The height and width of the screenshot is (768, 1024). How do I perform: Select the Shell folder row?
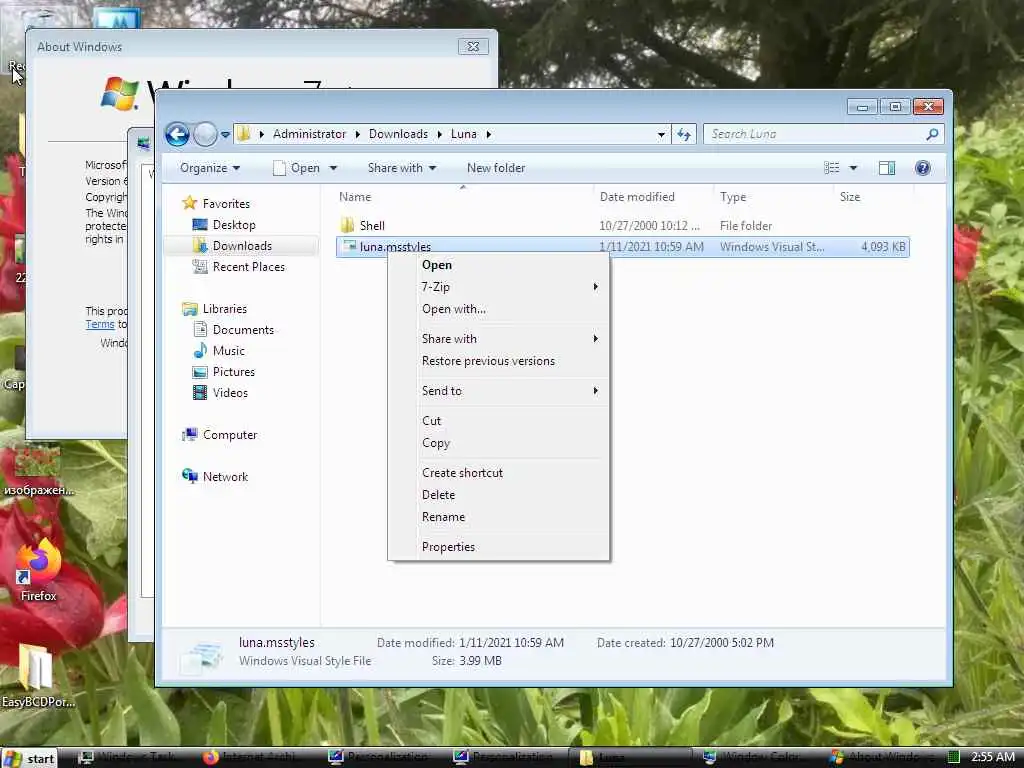[x=622, y=225]
